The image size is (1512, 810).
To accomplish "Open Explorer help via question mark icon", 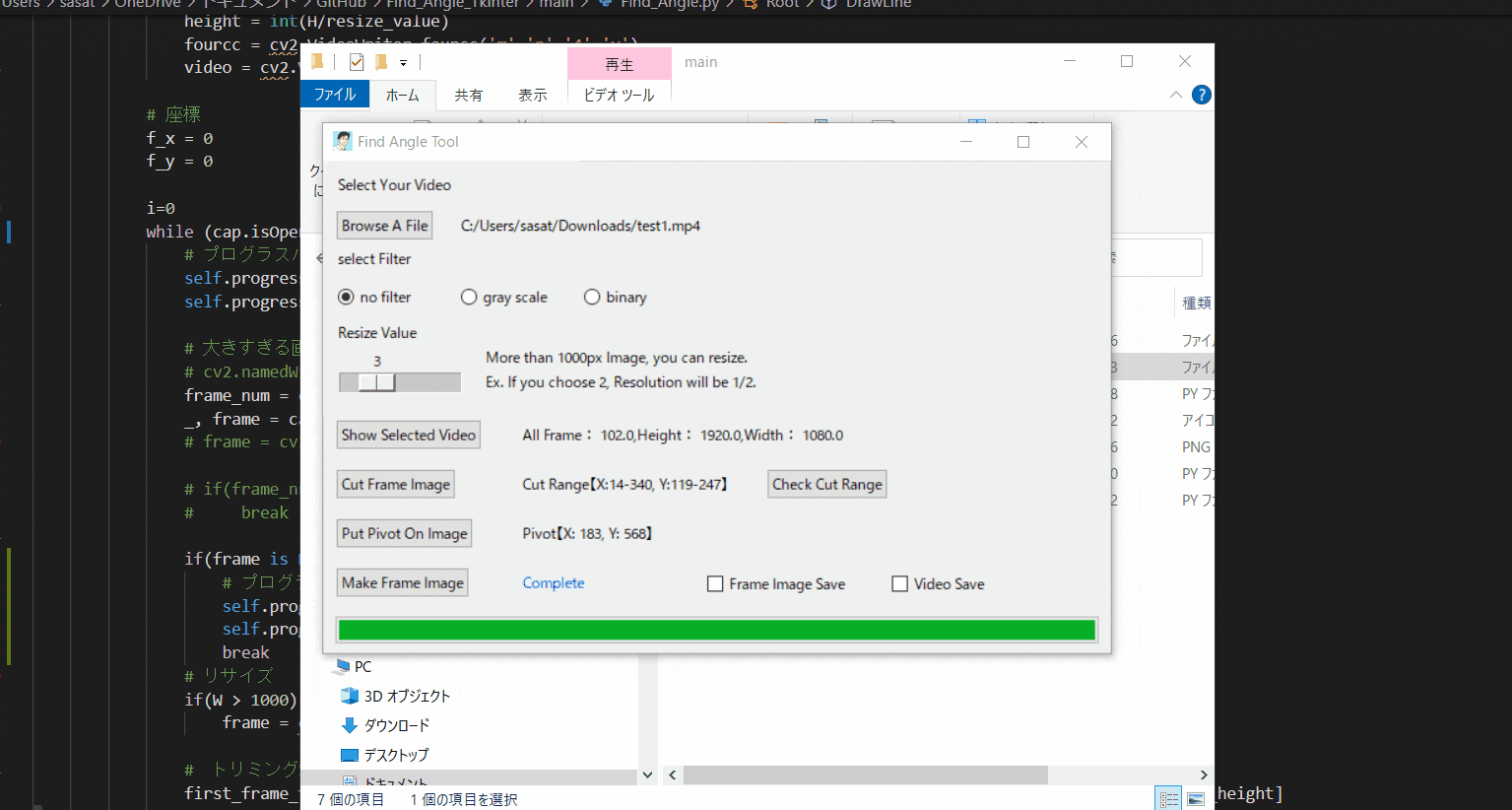I will (x=1201, y=95).
